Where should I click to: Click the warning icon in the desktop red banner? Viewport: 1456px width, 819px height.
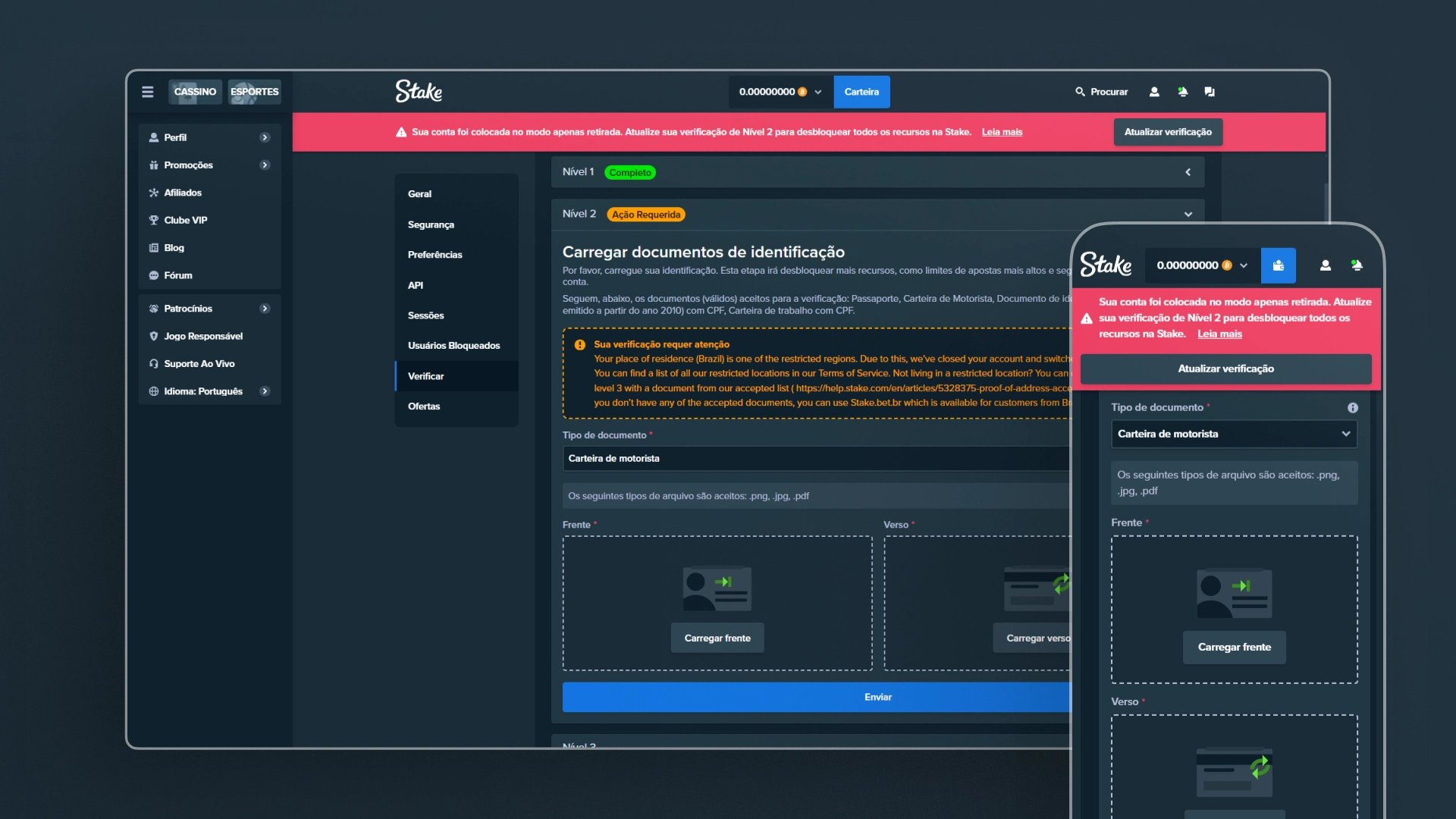(401, 132)
